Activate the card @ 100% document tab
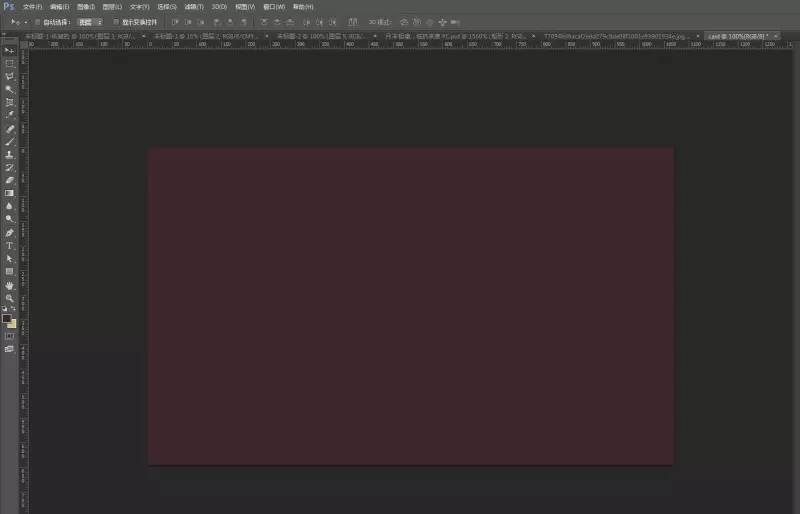 [738, 36]
